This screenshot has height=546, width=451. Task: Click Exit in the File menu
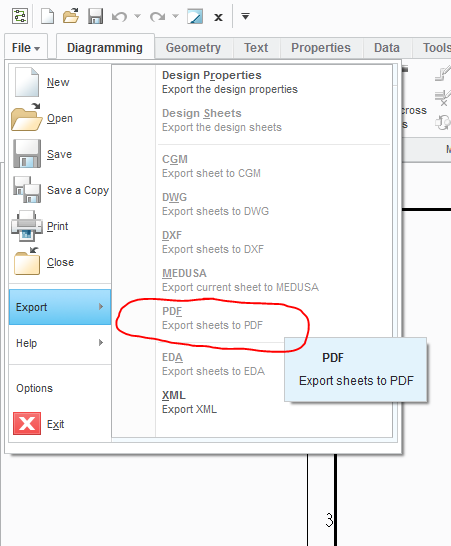[x=60, y=424]
